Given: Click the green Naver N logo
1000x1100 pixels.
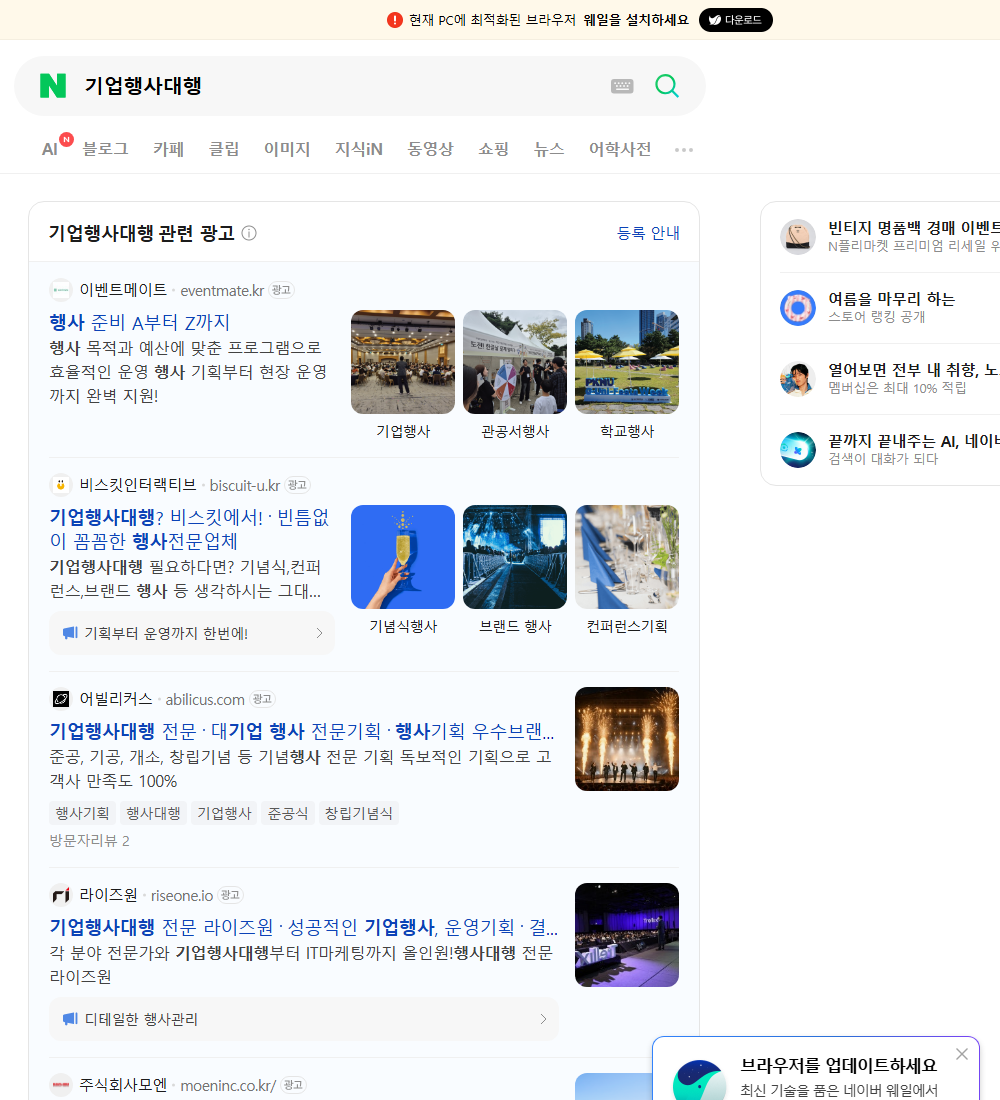Looking at the screenshot, I should pyautogui.click(x=53, y=86).
